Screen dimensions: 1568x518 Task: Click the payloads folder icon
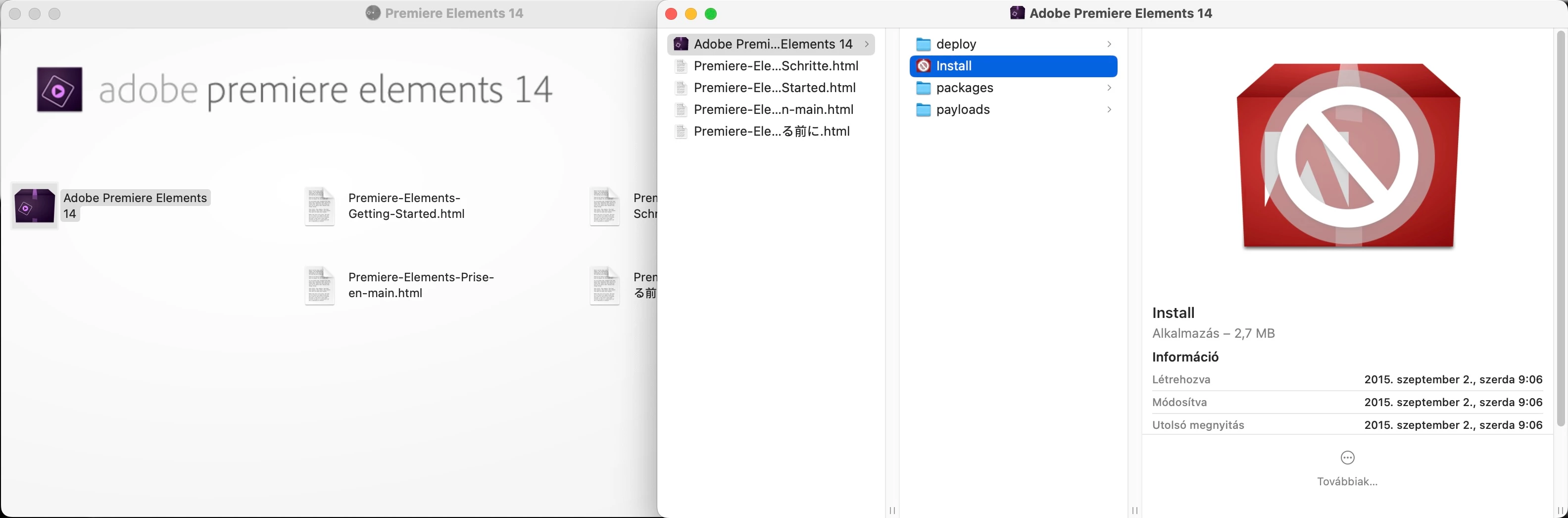924,110
